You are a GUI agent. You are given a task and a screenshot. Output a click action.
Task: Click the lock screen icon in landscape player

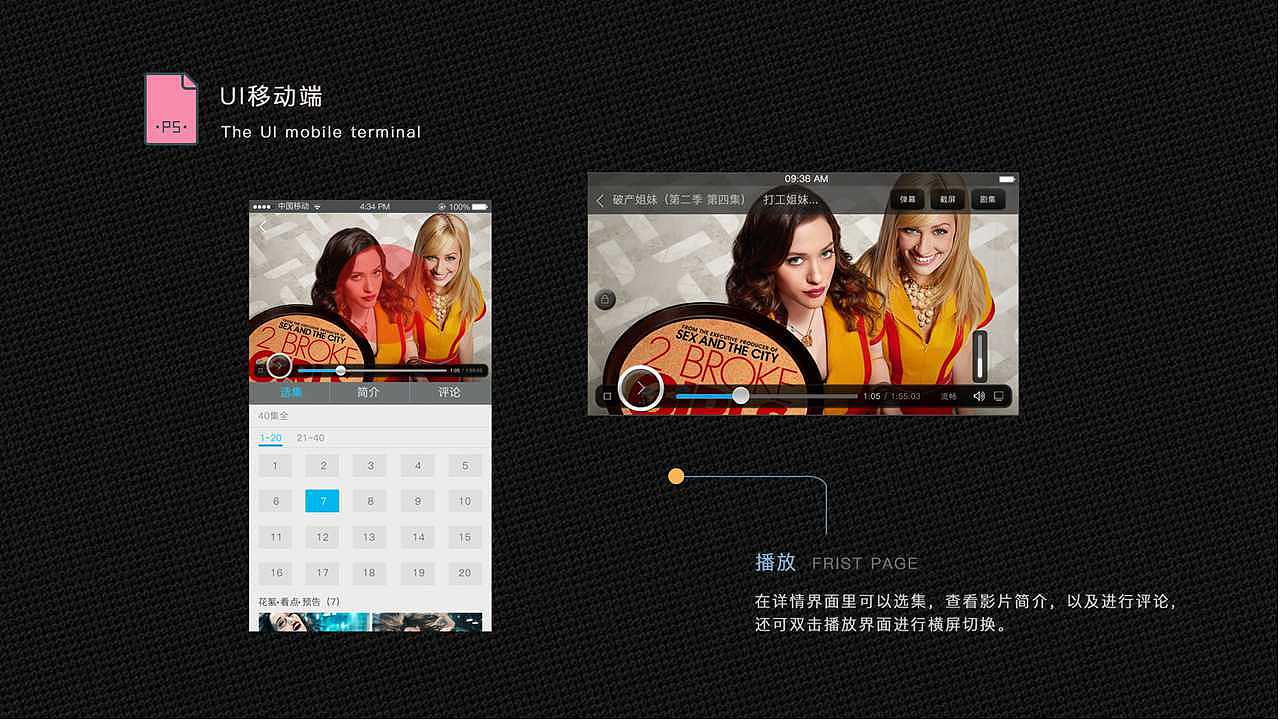click(x=605, y=299)
